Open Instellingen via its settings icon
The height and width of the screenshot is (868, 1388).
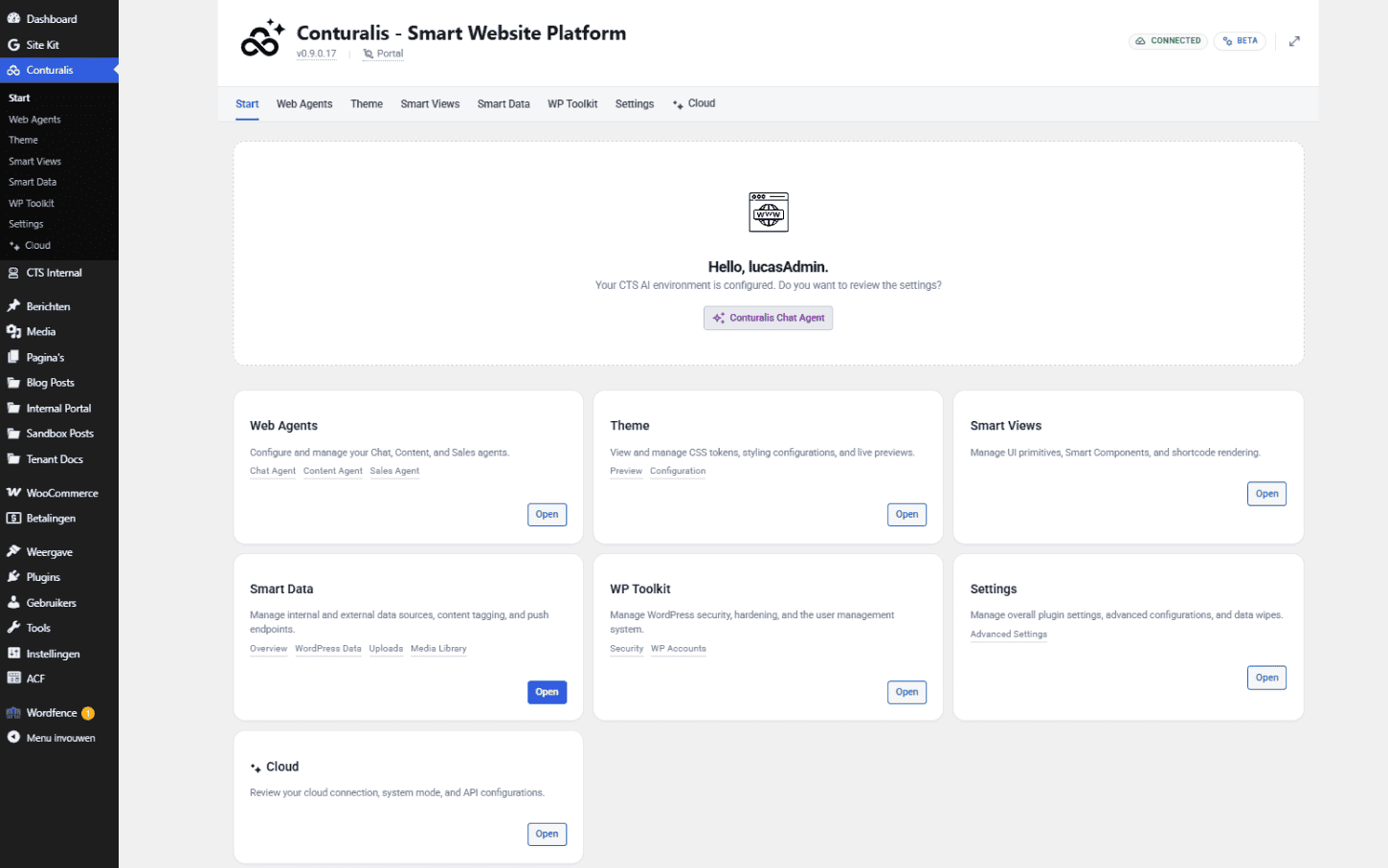(x=13, y=654)
